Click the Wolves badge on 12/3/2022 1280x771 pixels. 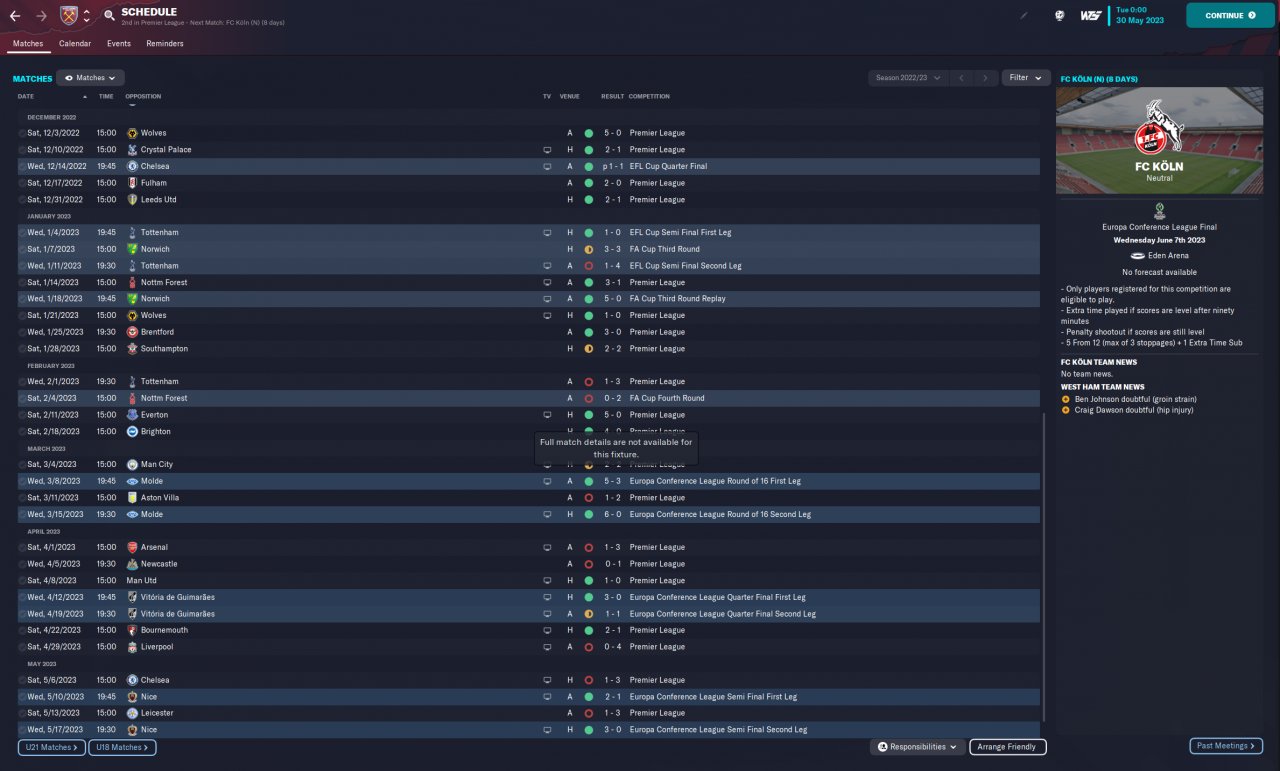(132, 133)
